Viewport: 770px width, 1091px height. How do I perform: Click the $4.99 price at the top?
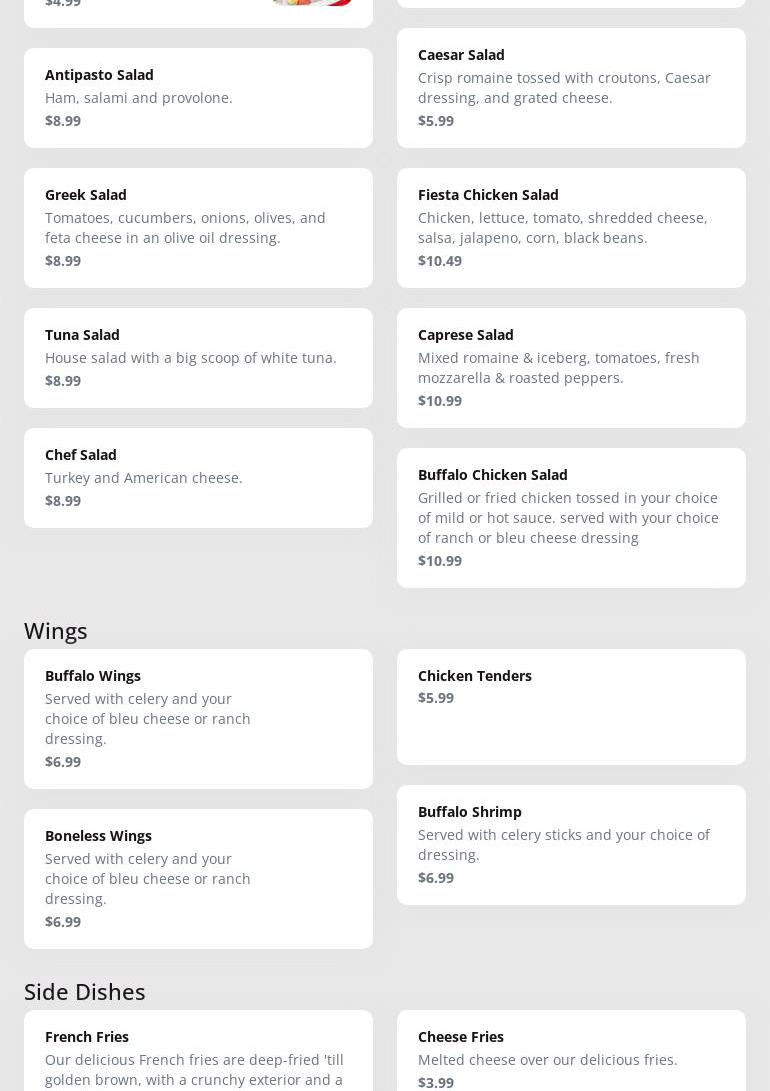tap(63, 4)
